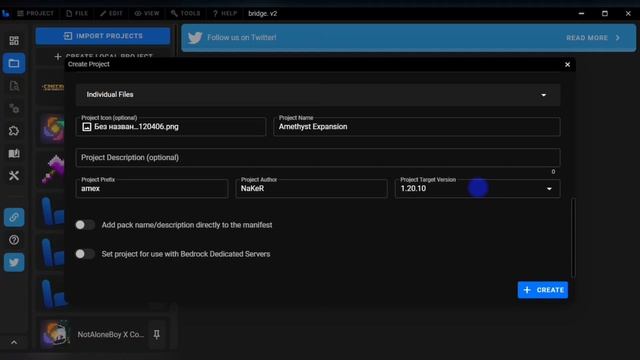Maximize the bridge. window
640x360 pixels.
click(x=605, y=13)
